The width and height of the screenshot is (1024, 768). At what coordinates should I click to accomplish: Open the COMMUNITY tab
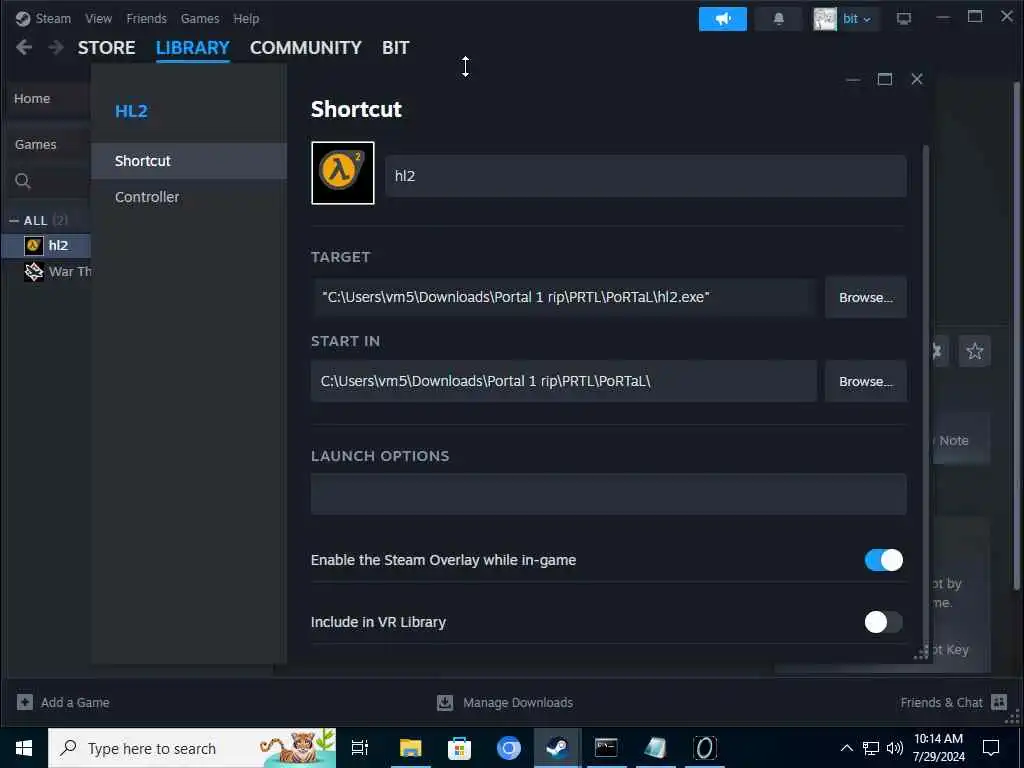click(306, 48)
